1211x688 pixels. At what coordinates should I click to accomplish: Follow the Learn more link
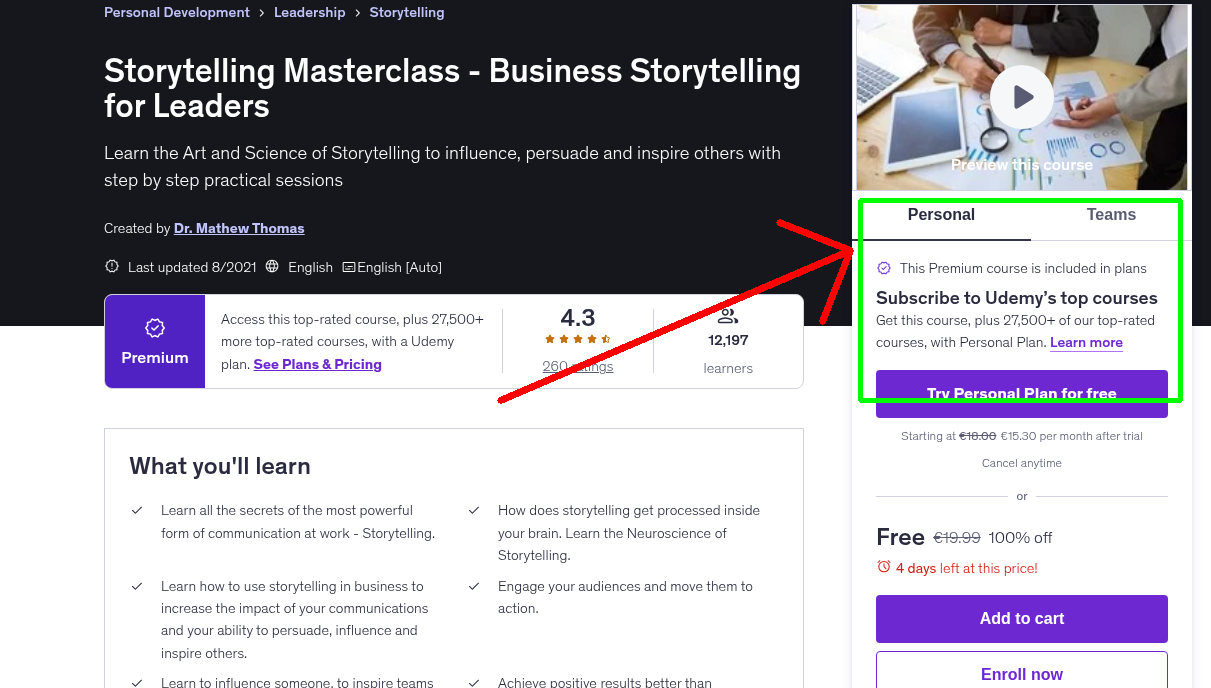pos(1086,342)
